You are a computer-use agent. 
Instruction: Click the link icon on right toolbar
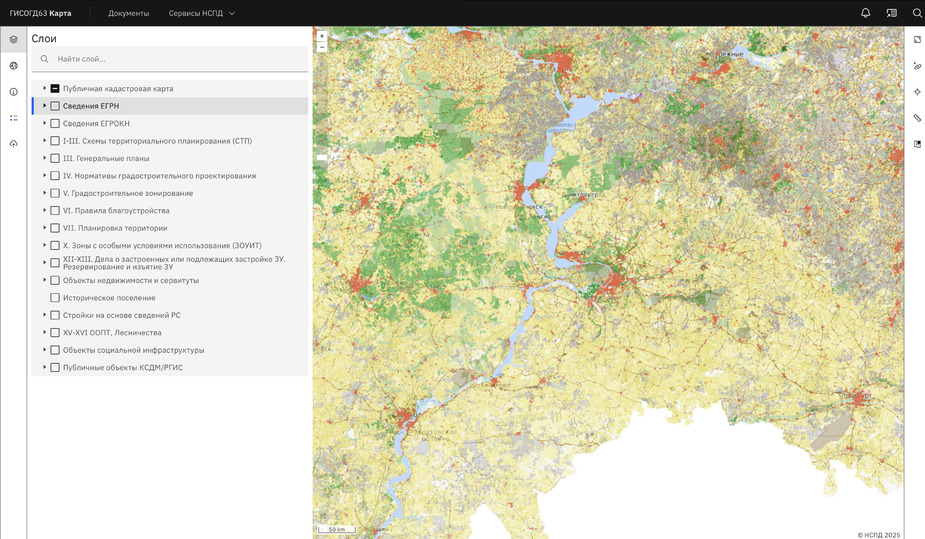917,66
